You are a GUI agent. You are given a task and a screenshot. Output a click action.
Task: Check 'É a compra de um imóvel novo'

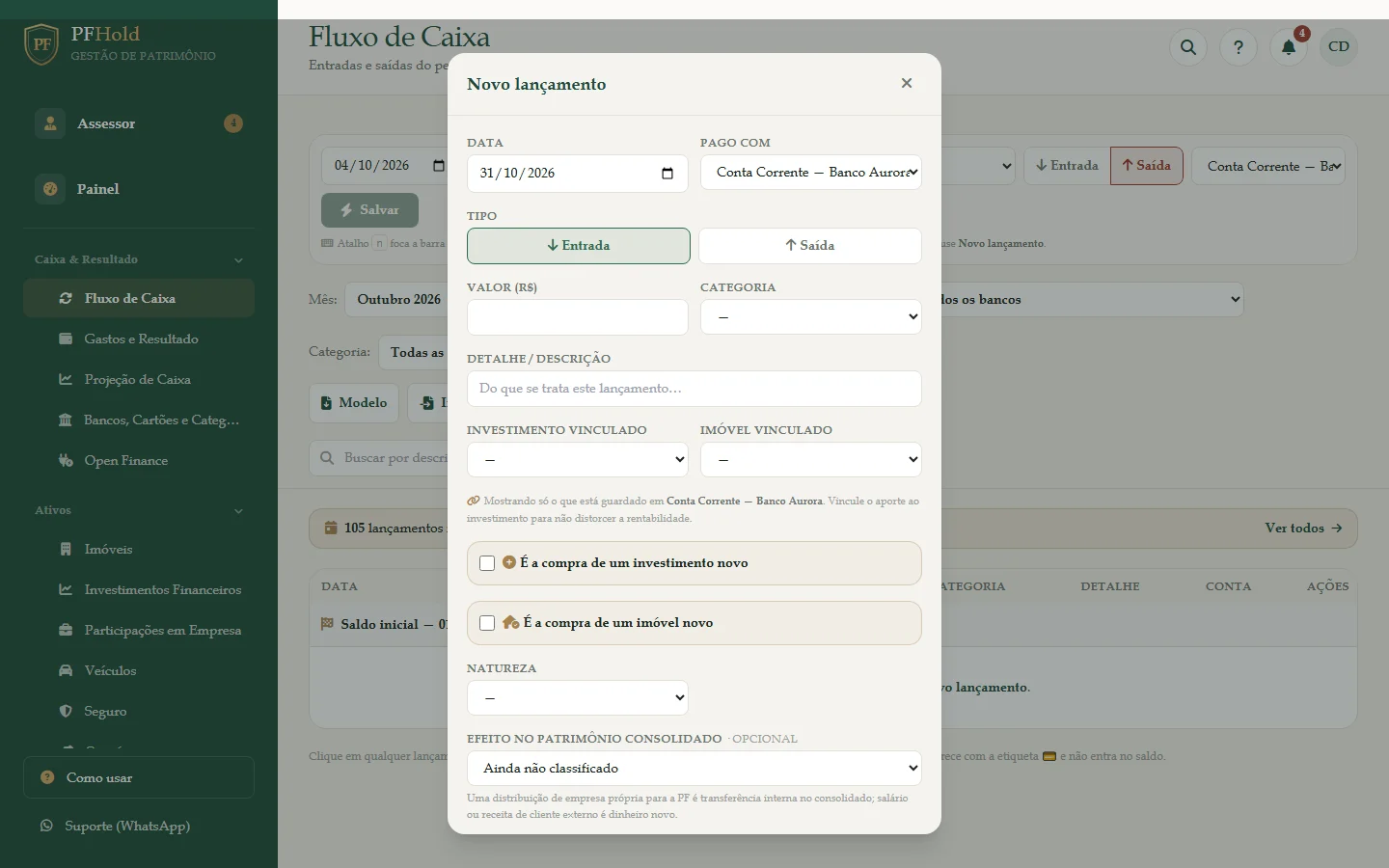(x=487, y=623)
